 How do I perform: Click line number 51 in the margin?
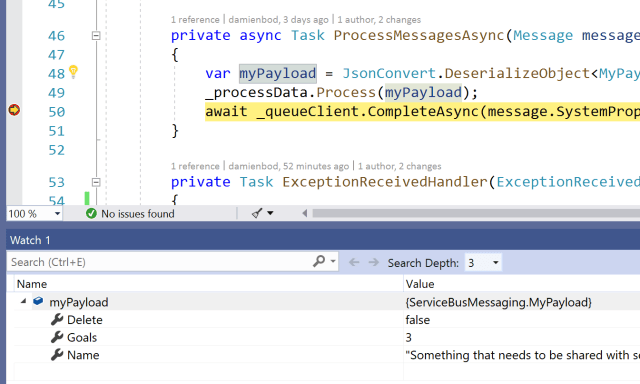pos(56,131)
